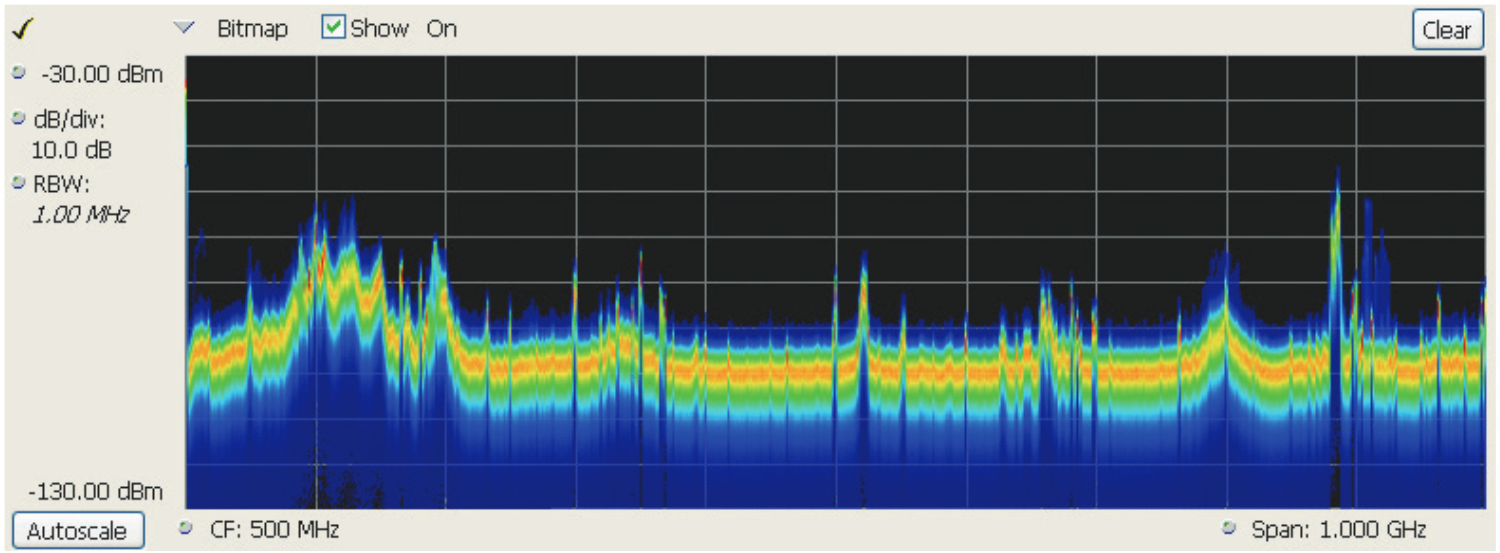1500x553 pixels.
Task: Click the -130.00 dBm bottom level label
Action: [x=94, y=491]
